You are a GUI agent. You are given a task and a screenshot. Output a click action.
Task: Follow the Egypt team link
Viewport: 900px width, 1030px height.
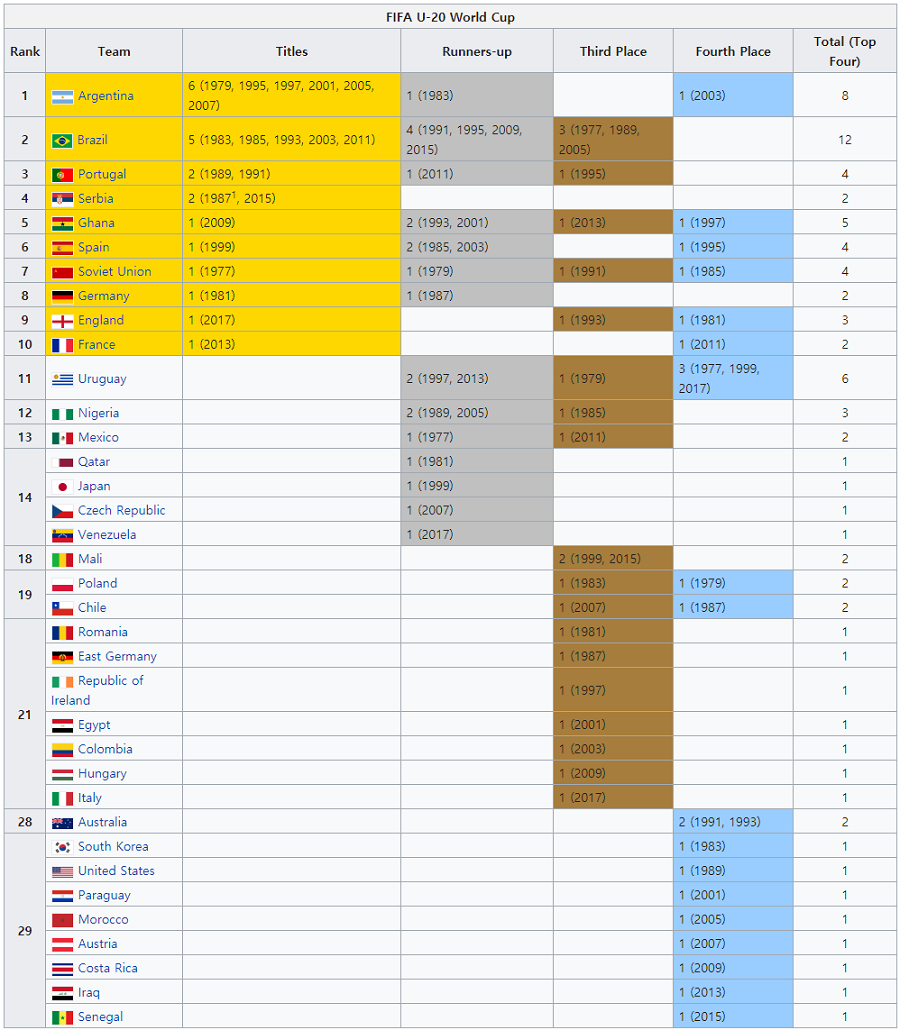(94, 725)
